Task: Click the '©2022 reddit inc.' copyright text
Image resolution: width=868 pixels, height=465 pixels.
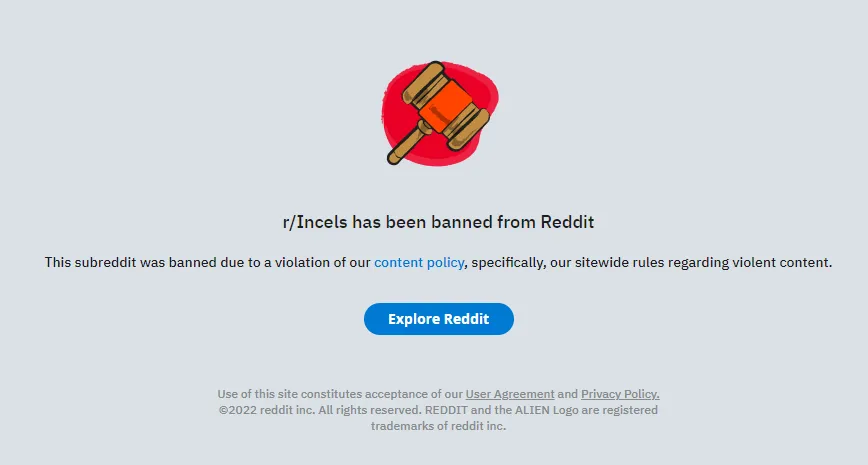Action: [267, 410]
